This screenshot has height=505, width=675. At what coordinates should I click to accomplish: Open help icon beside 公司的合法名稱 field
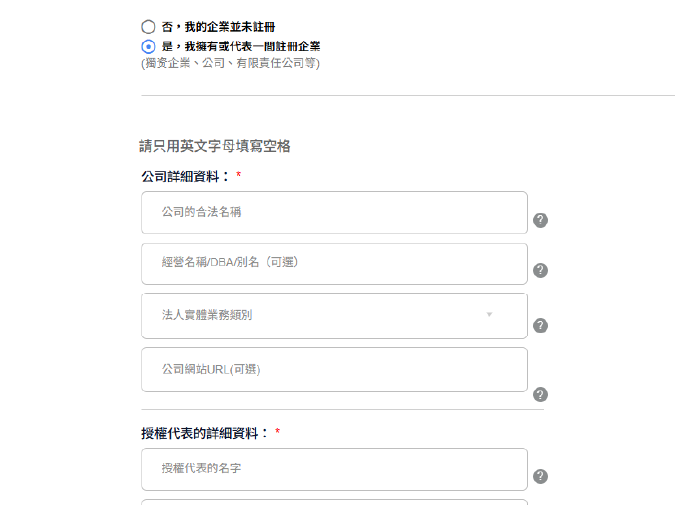tap(540, 220)
